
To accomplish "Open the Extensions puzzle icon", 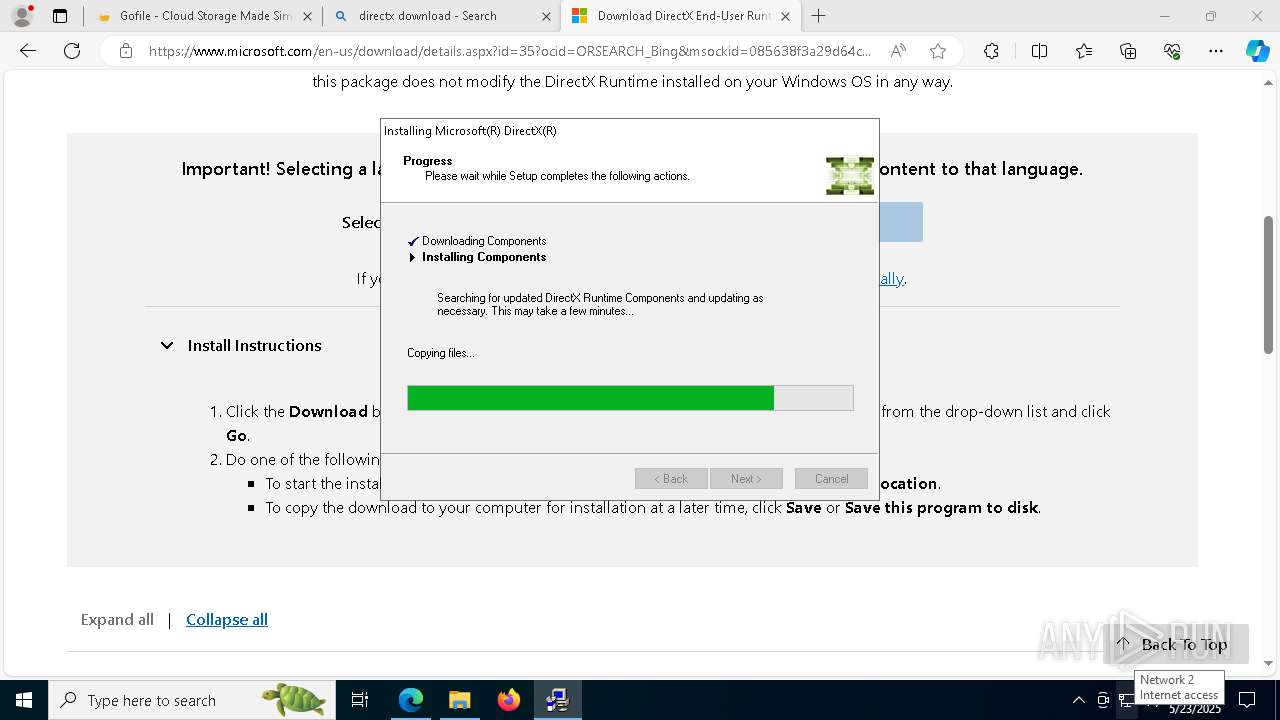I will 991,51.
